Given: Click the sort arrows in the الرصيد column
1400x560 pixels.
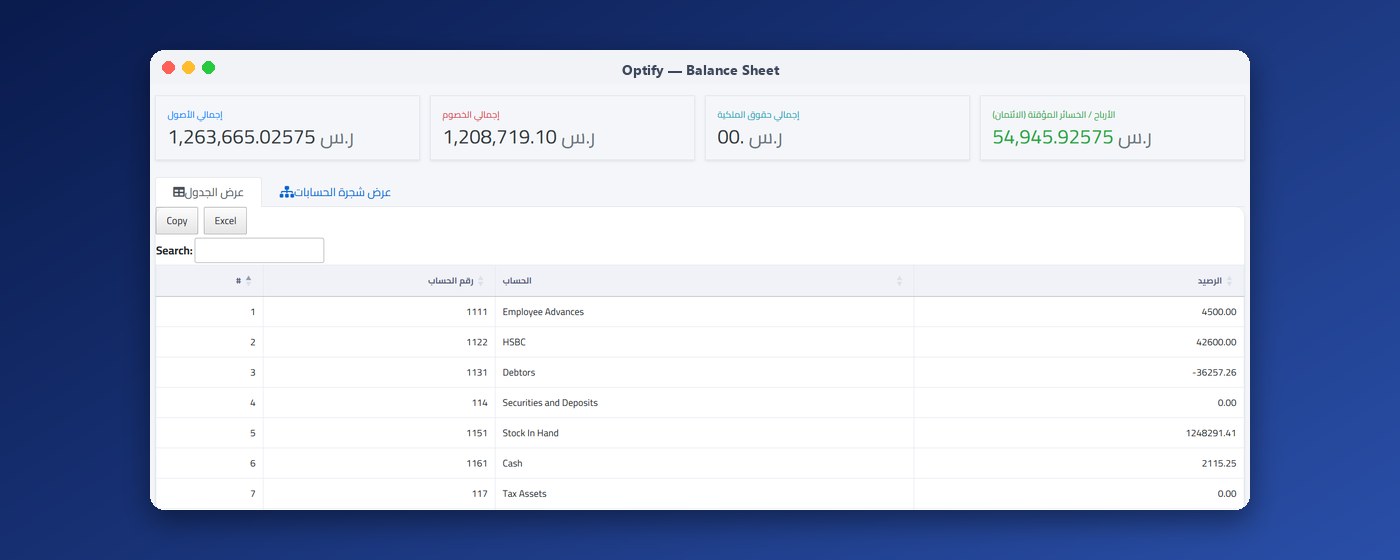Looking at the screenshot, I should (1230, 281).
